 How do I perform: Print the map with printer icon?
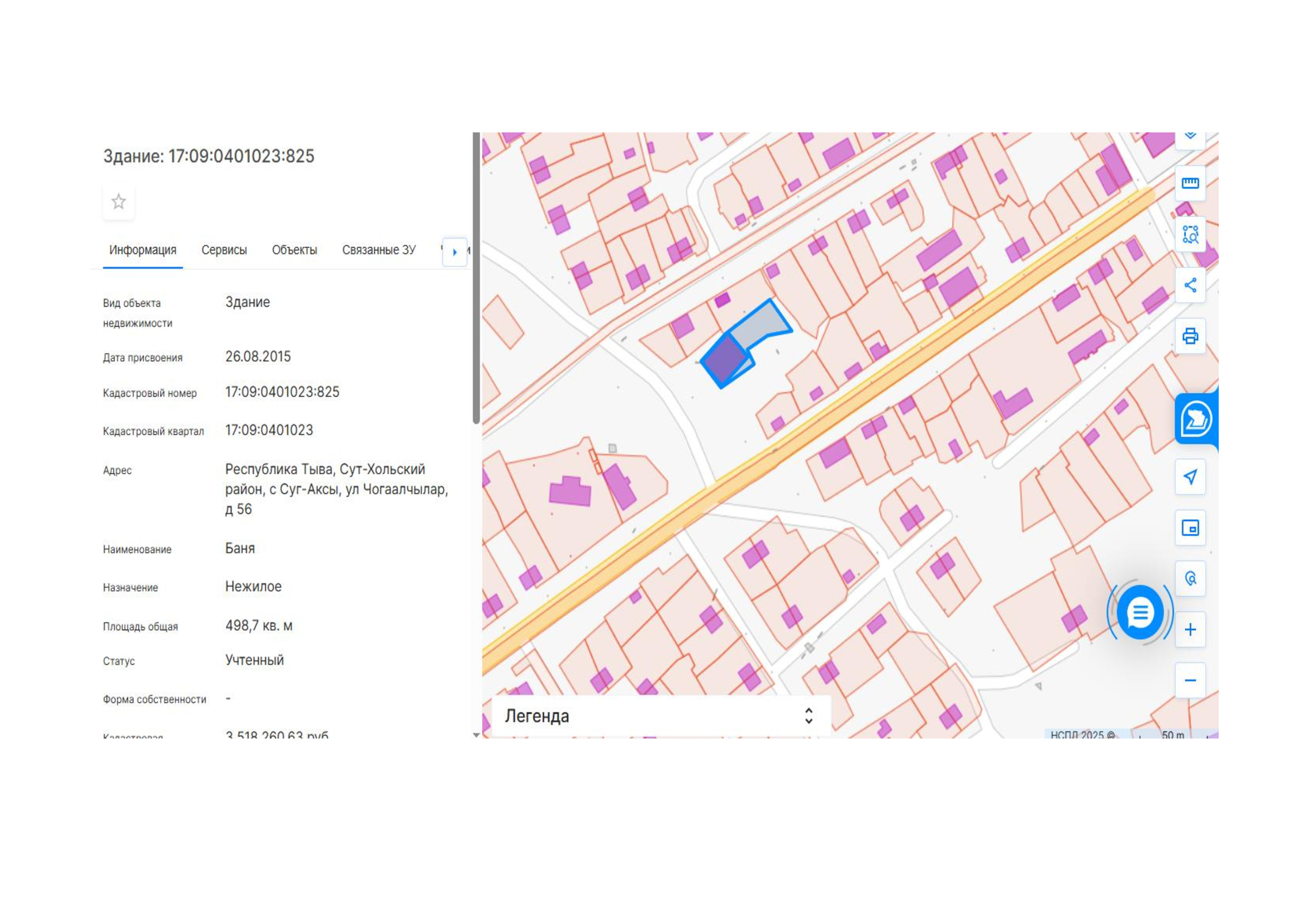1190,336
